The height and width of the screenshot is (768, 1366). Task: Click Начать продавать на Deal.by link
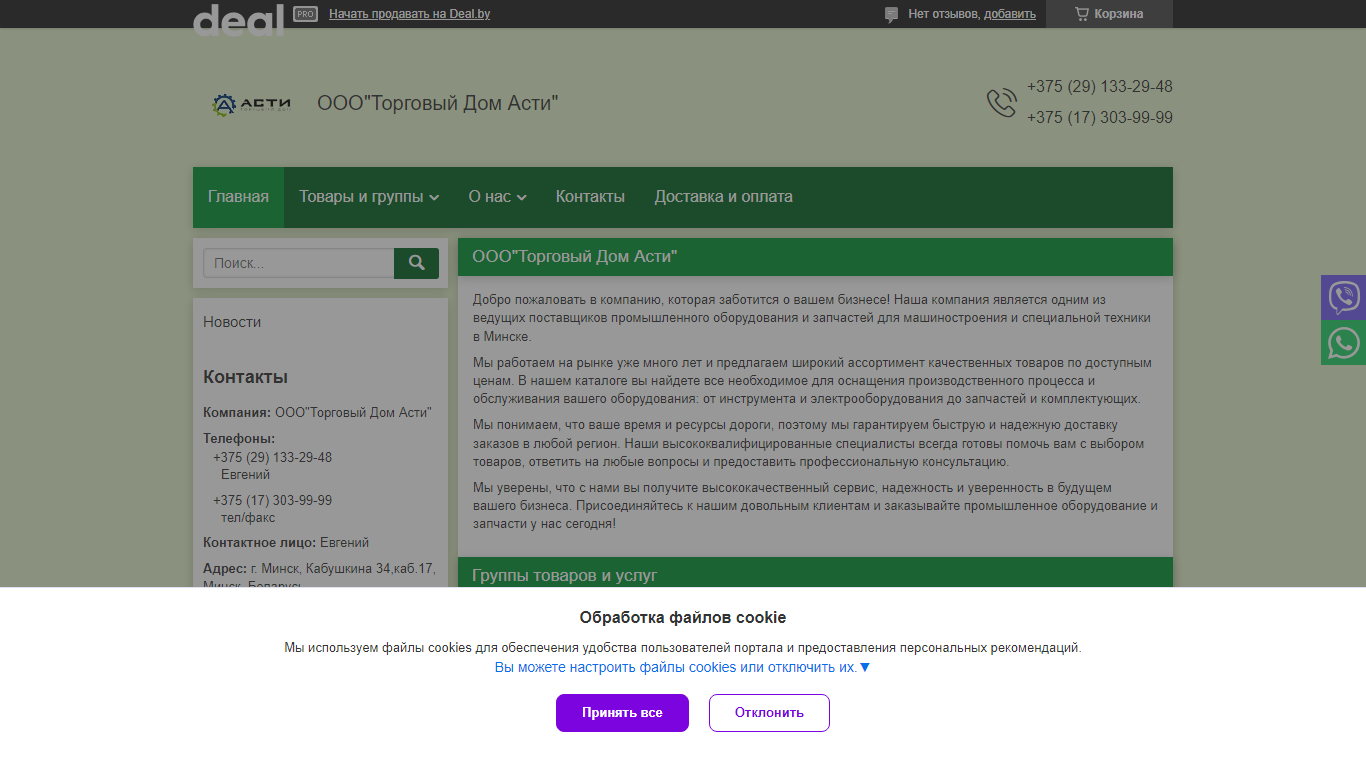coord(409,14)
